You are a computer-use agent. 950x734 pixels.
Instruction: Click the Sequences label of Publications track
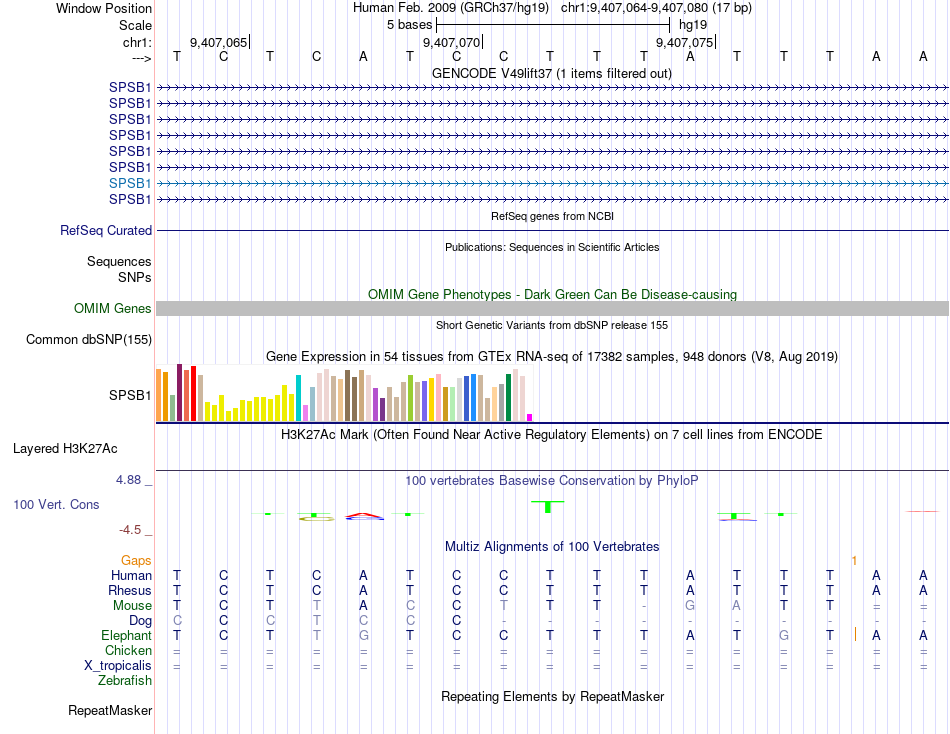coord(119,261)
